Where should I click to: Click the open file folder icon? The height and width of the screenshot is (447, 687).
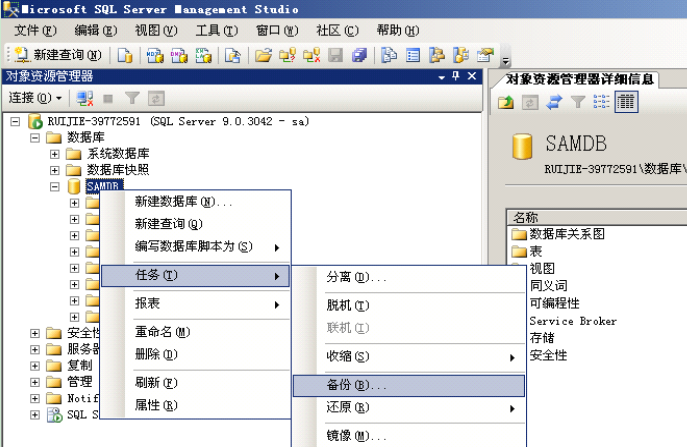263,55
